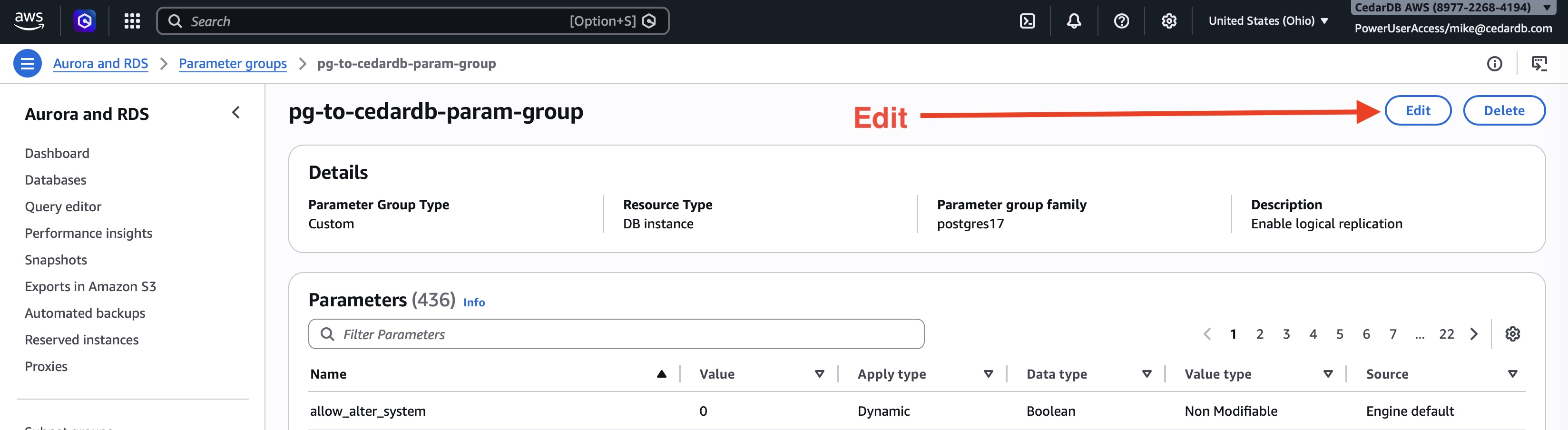Open the navigation hamburger menu
The width and height of the screenshot is (1568, 430).
[x=27, y=63]
